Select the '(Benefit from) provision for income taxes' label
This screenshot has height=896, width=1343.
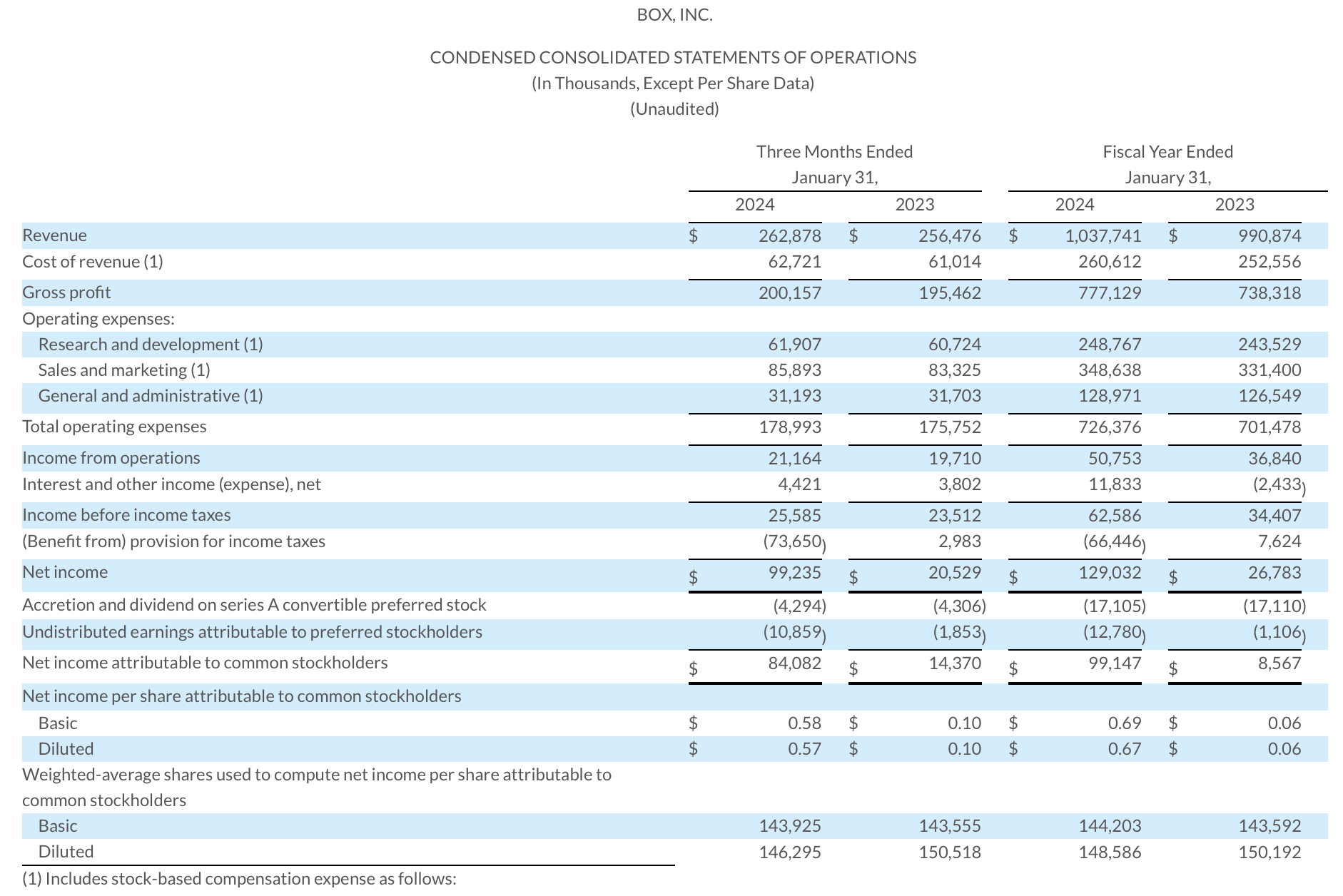(174, 541)
